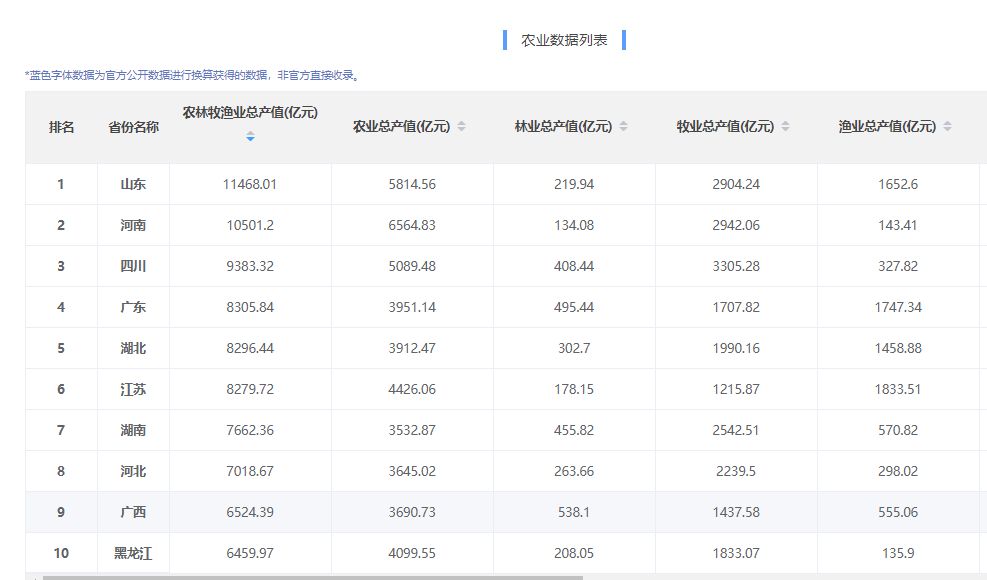The image size is (987, 580).
Task: Click the horizontal scrollbar below the table
Action: click(313, 577)
